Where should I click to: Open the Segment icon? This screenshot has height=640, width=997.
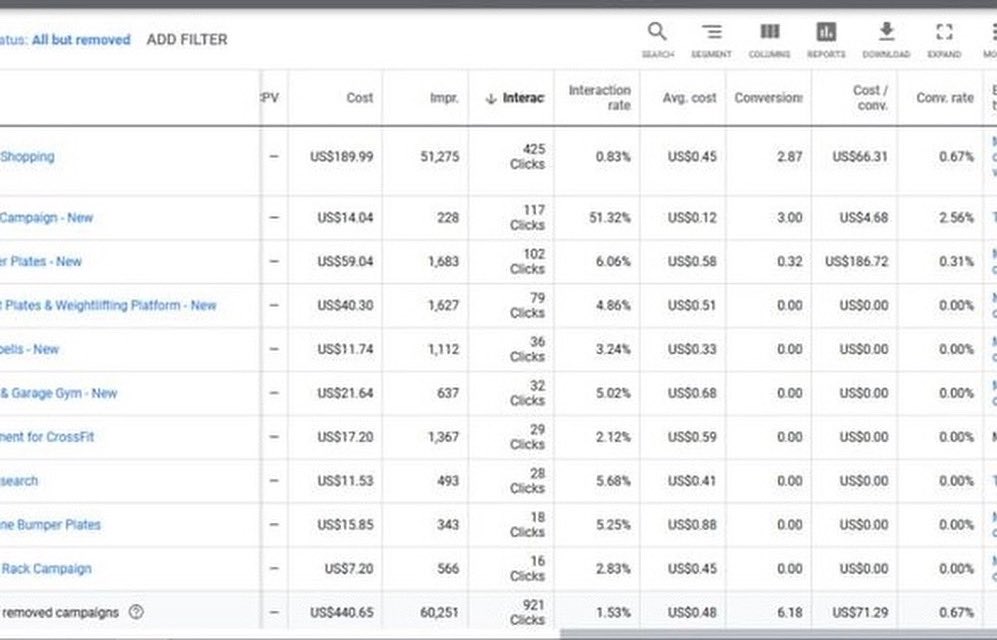[x=711, y=31]
